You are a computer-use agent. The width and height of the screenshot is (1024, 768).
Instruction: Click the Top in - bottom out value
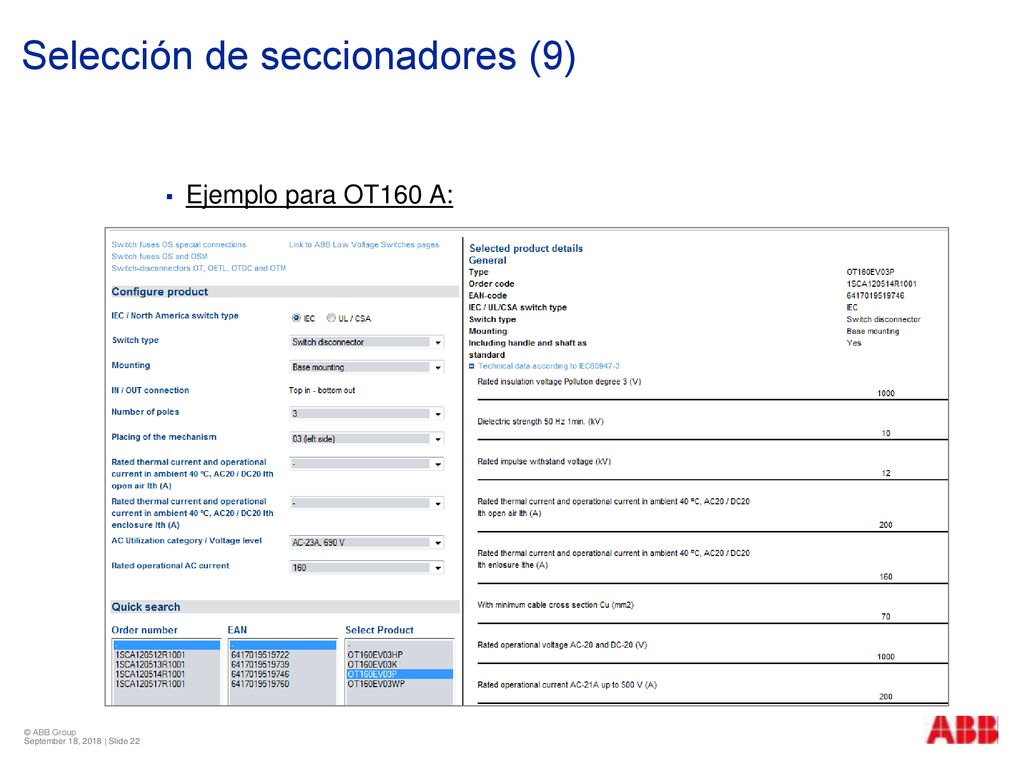click(x=322, y=391)
